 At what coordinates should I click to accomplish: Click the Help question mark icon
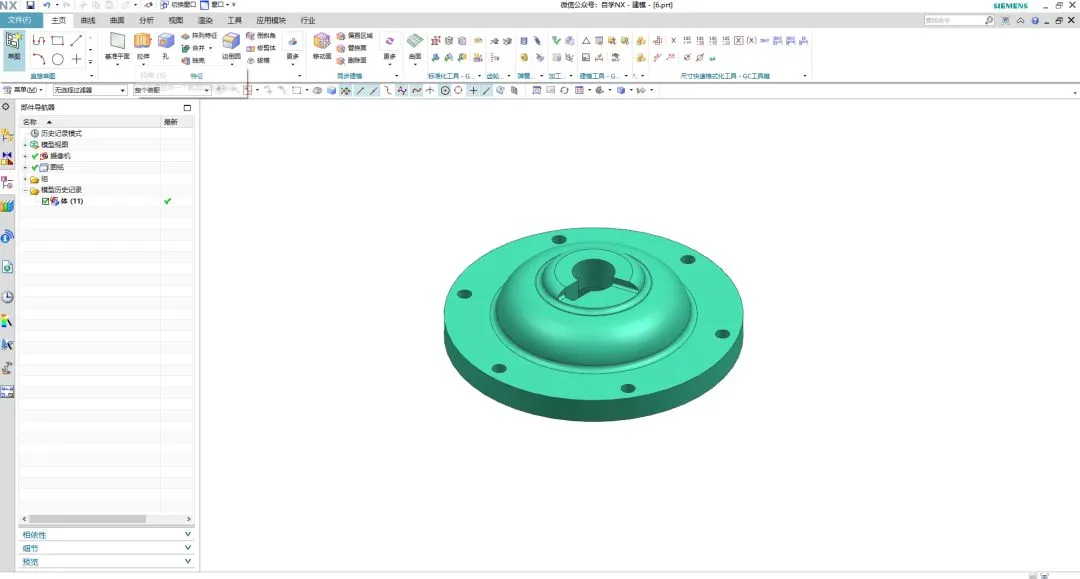click(x=1035, y=21)
